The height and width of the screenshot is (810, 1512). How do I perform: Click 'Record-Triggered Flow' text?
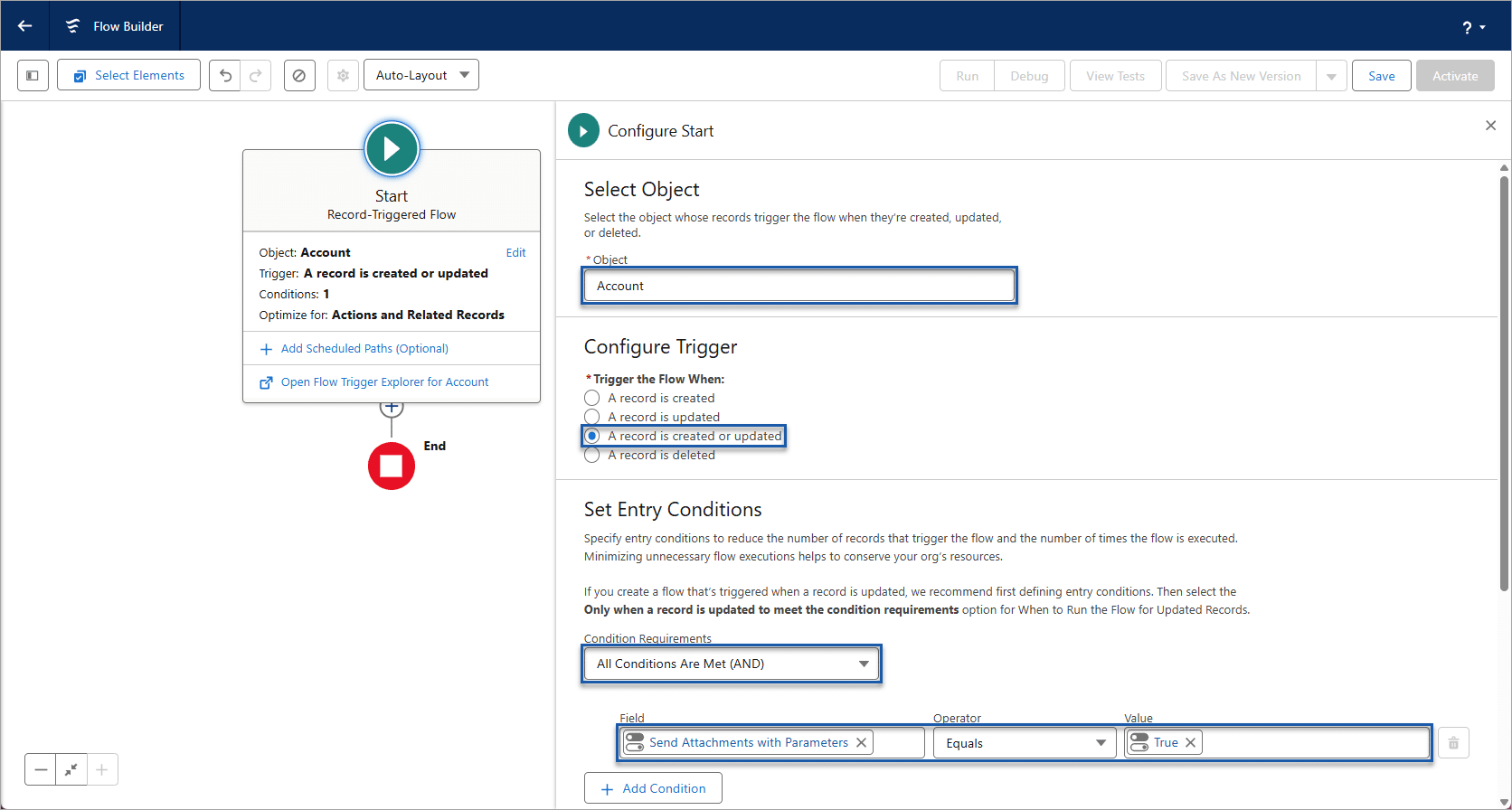(392, 215)
